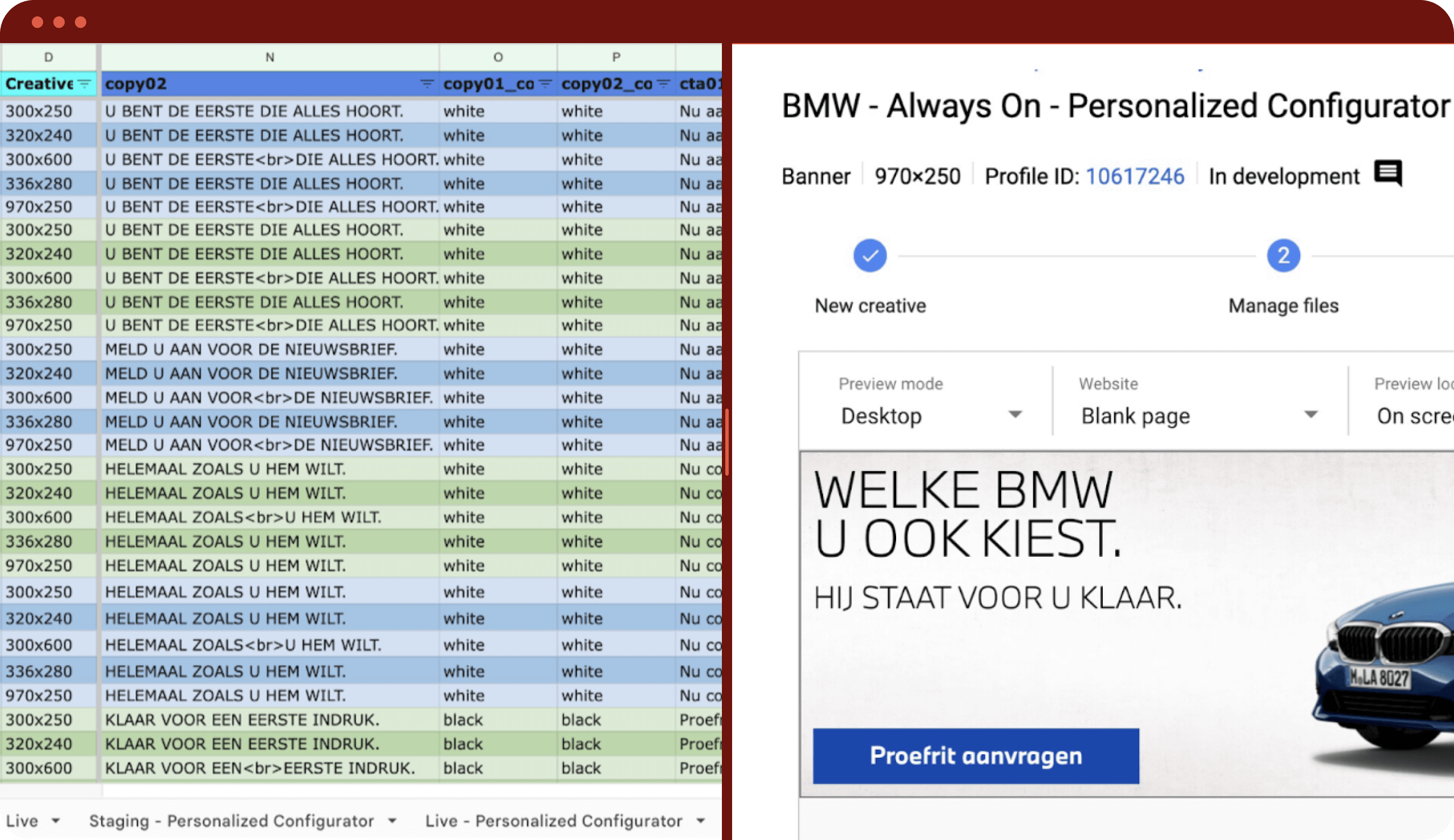Click the 970×250 size label in creative header
Viewport: 1454px width, 840px height.
917,176
